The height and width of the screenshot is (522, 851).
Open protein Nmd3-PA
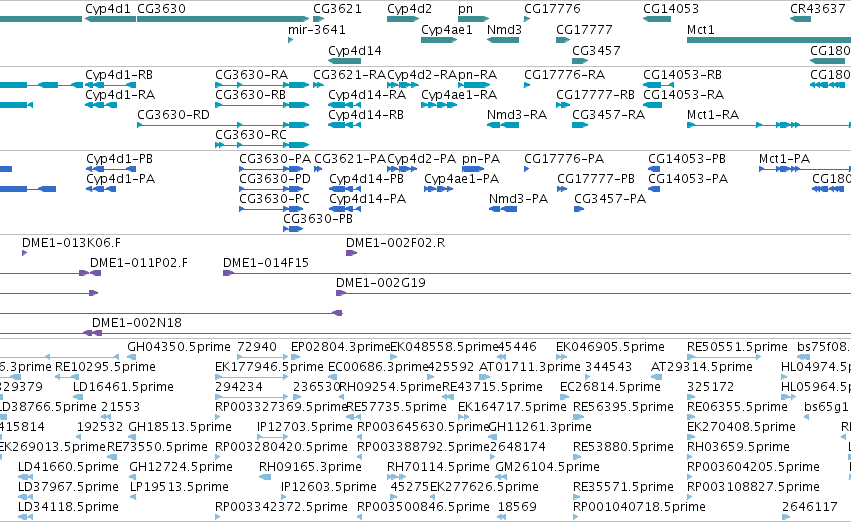(518, 199)
